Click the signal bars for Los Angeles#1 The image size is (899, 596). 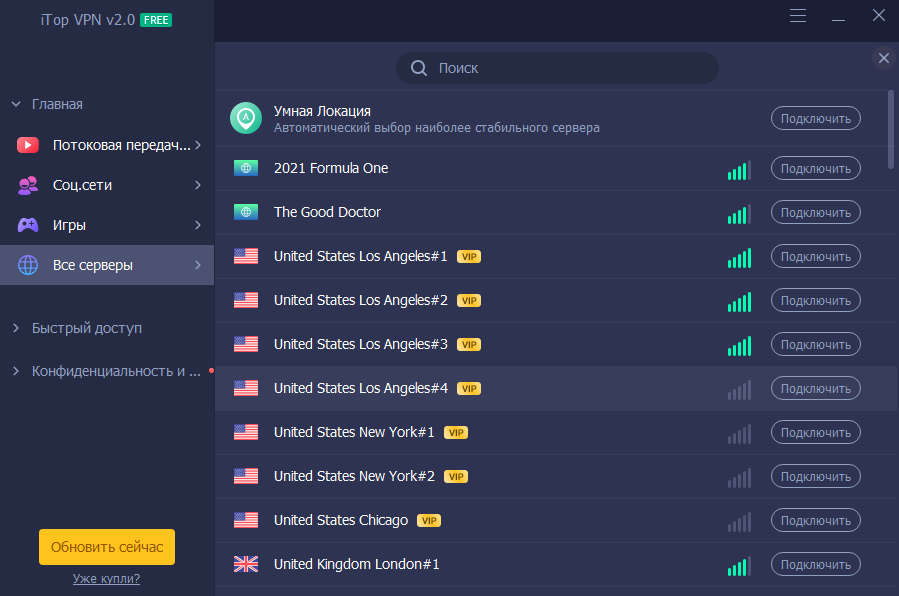739,258
